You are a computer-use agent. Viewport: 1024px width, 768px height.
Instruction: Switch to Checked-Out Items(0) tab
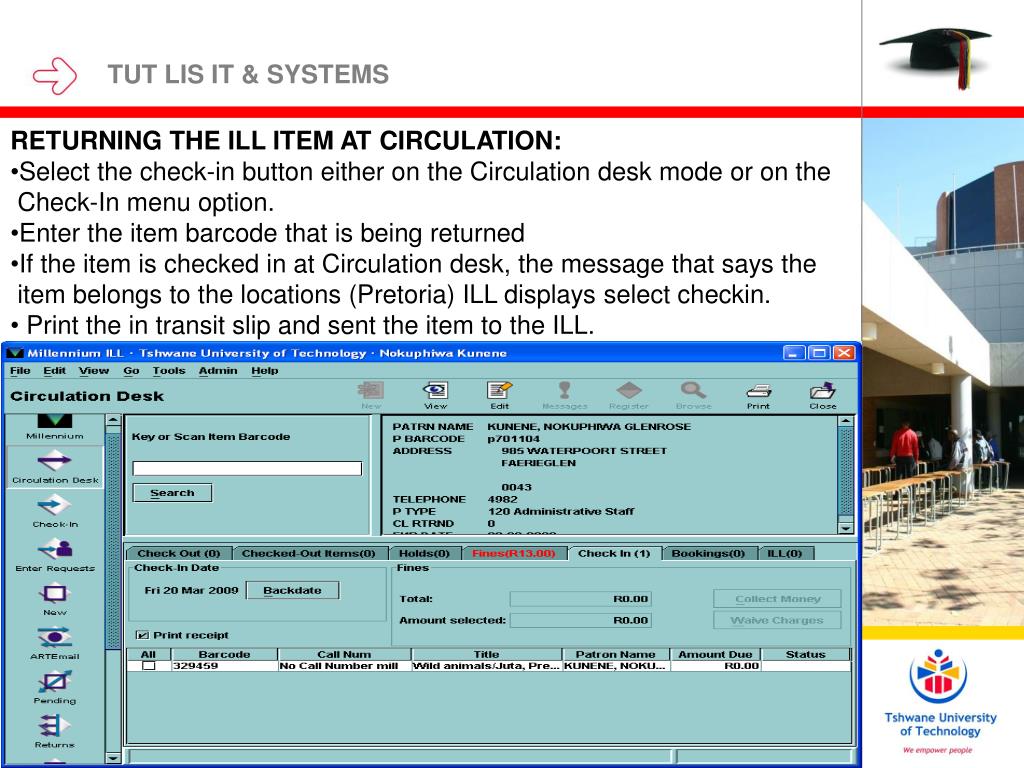pyautogui.click(x=308, y=553)
